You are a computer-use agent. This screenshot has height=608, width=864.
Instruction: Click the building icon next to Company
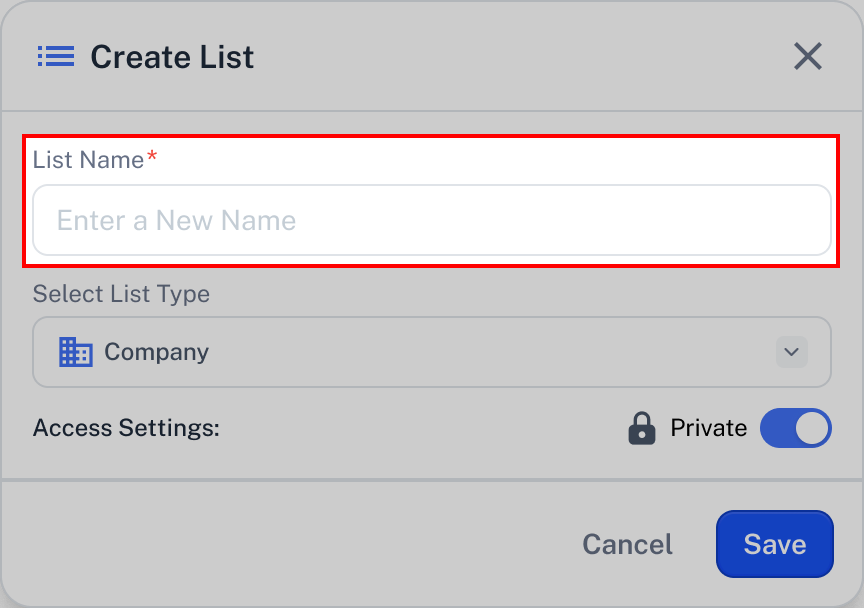(75, 352)
